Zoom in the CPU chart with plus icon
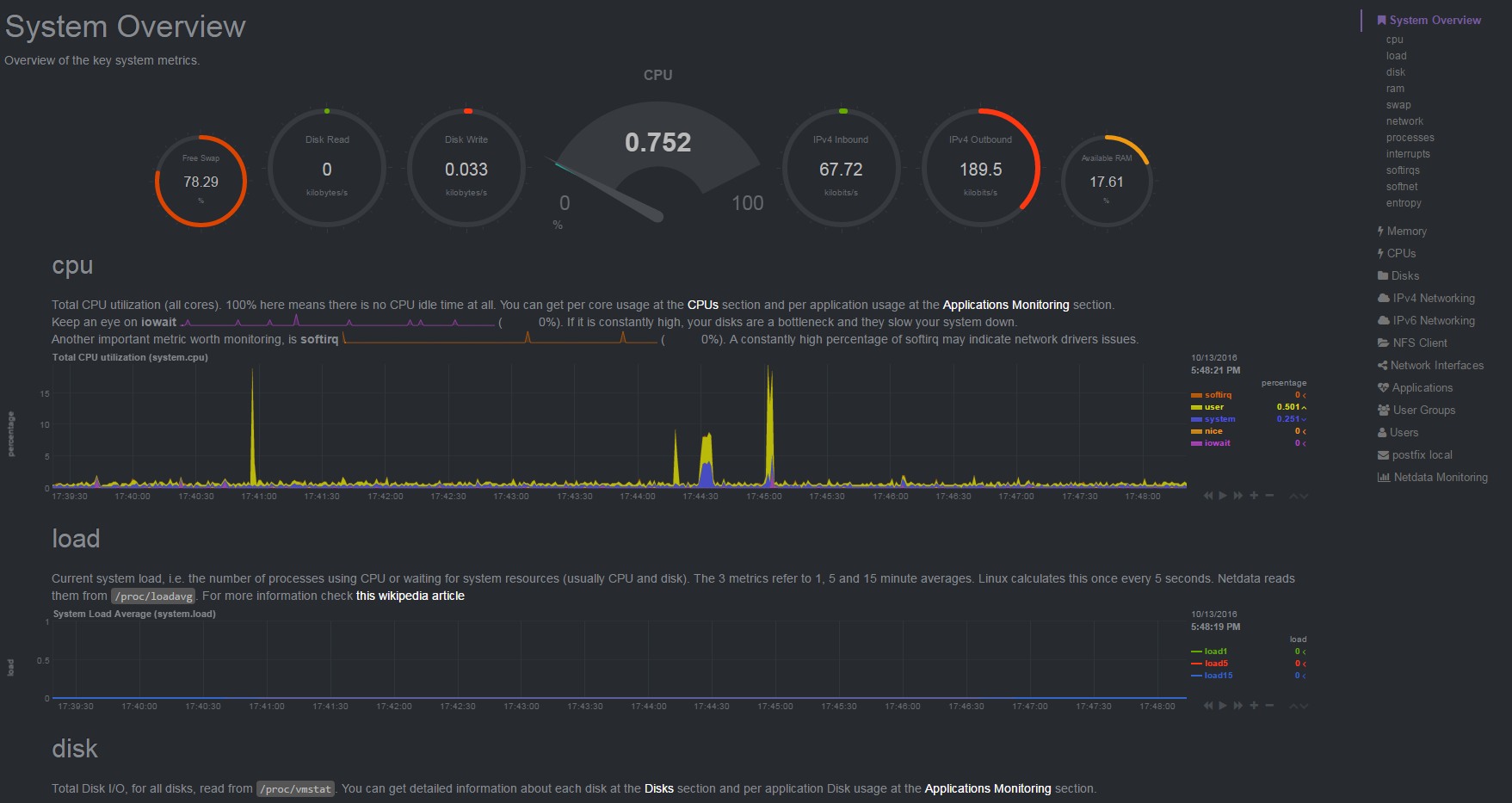Screen dimensions: 1512x803 1254,496
